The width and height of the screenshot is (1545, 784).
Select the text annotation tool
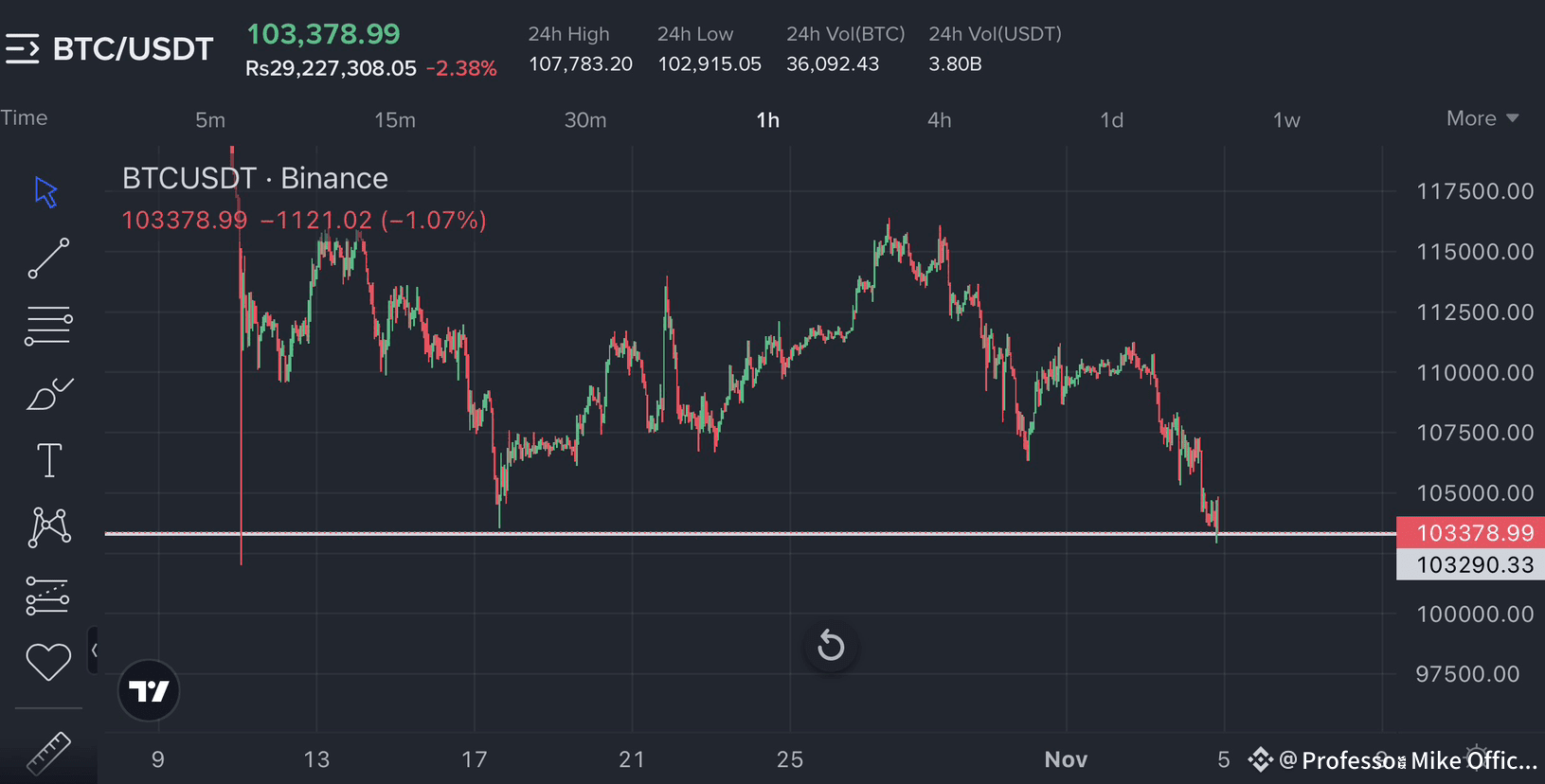coord(49,460)
